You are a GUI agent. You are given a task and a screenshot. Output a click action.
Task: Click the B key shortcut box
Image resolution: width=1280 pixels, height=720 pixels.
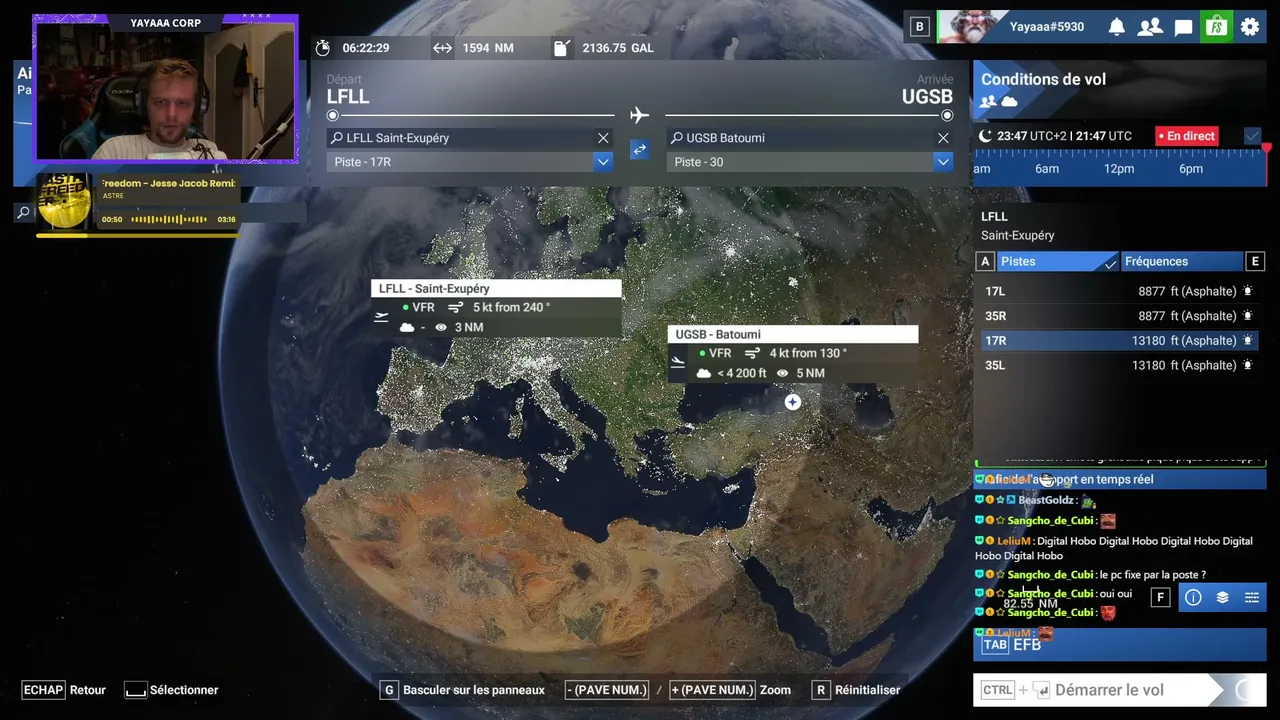coord(919,27)
